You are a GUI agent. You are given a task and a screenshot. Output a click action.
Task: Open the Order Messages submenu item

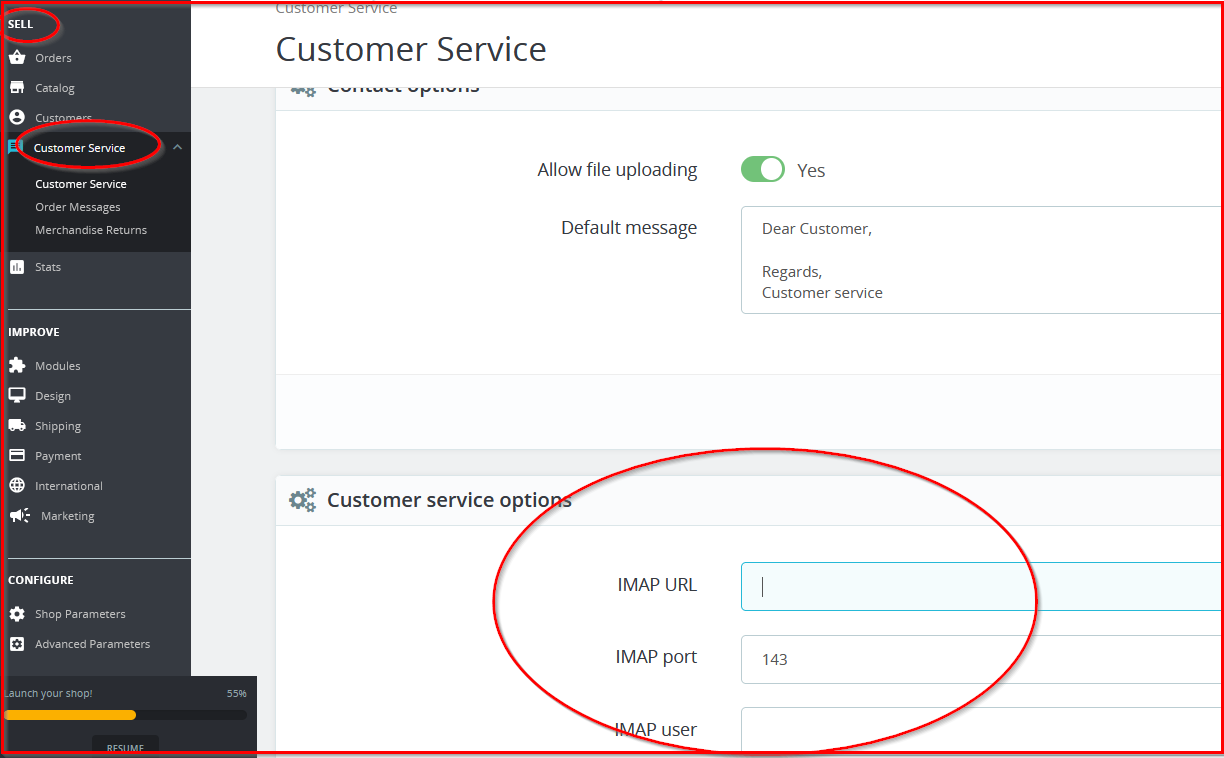click(78, 207)
